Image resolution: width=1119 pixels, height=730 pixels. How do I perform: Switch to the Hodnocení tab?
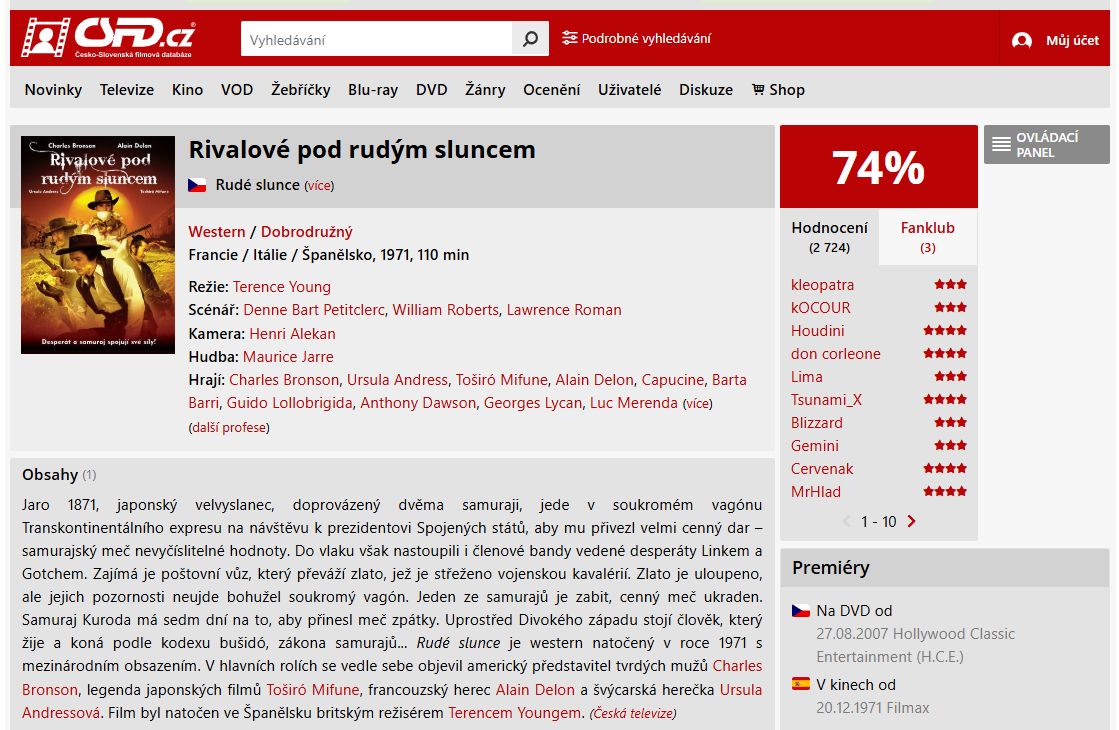tap(829, 237)
